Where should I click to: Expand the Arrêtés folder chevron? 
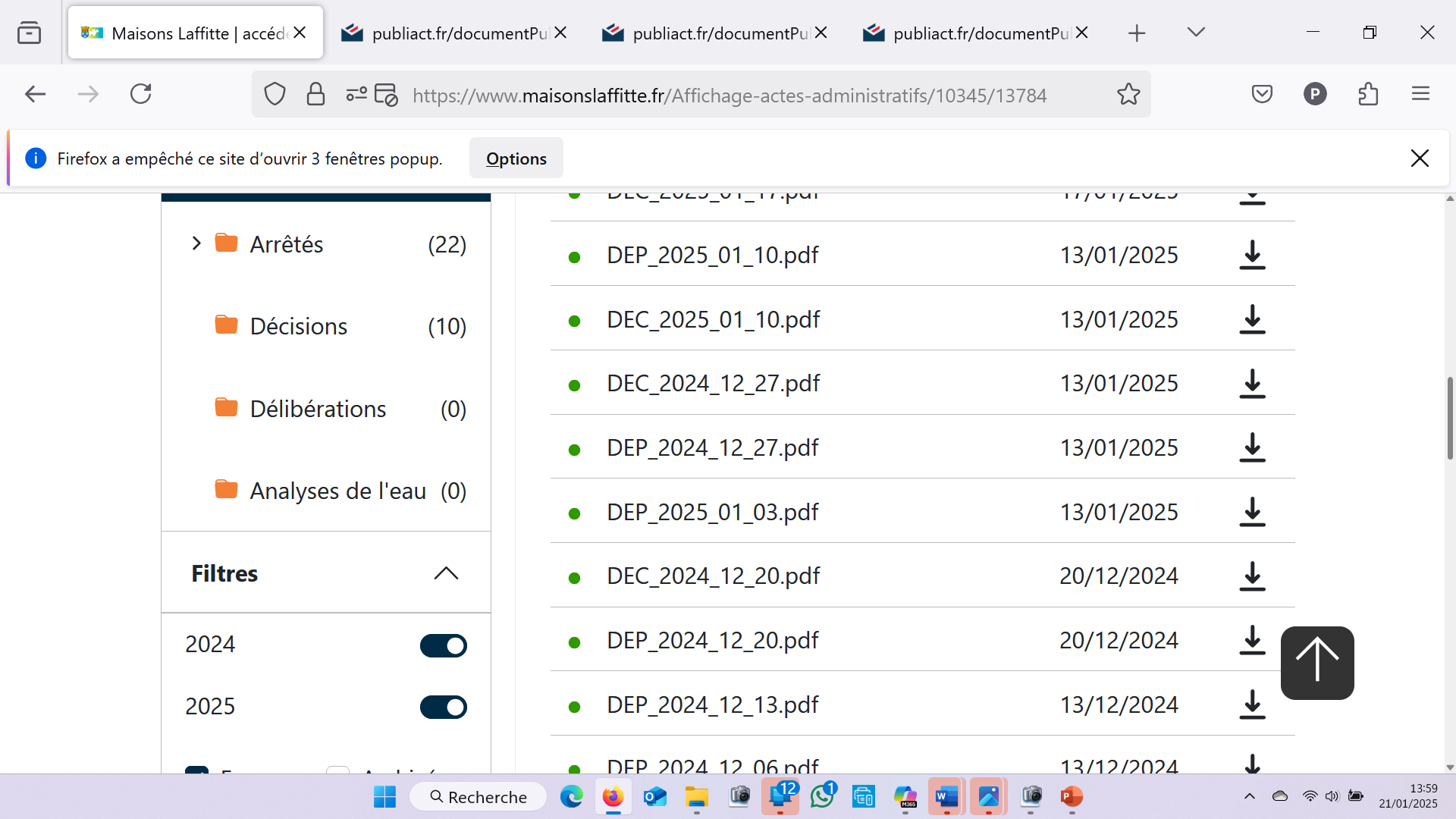(x=196, y=243)
